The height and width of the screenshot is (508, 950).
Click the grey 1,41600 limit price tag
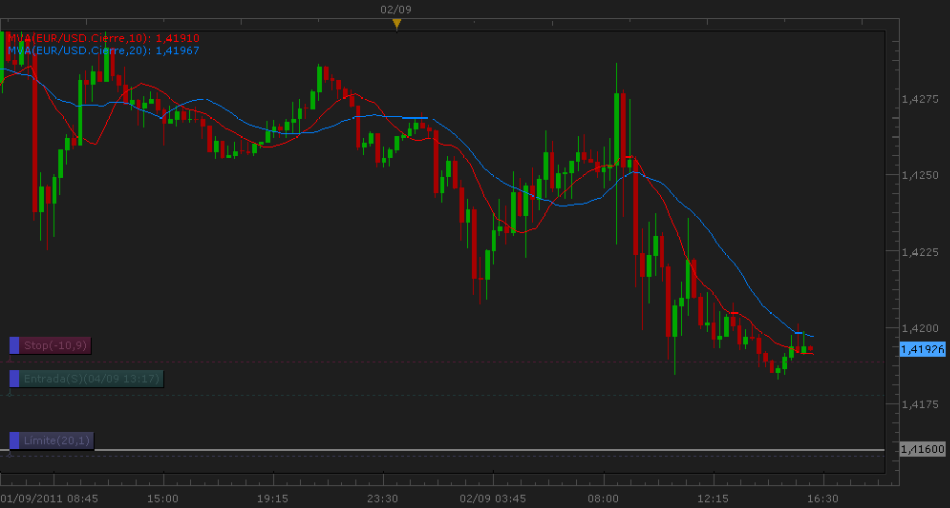[922, 450]
